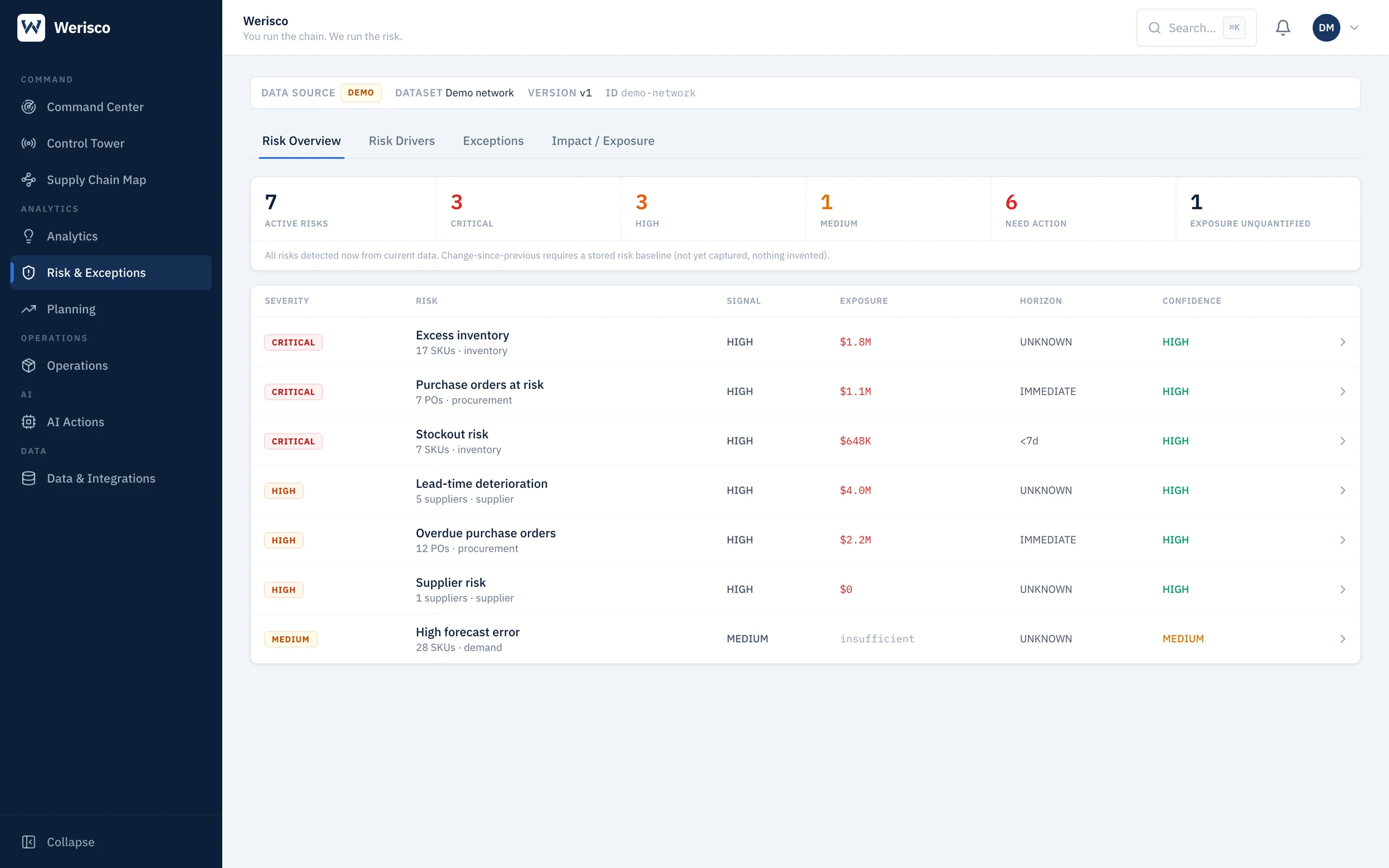
Task: Open Lead-time deterioration risk row
Action: click(805, 491)
